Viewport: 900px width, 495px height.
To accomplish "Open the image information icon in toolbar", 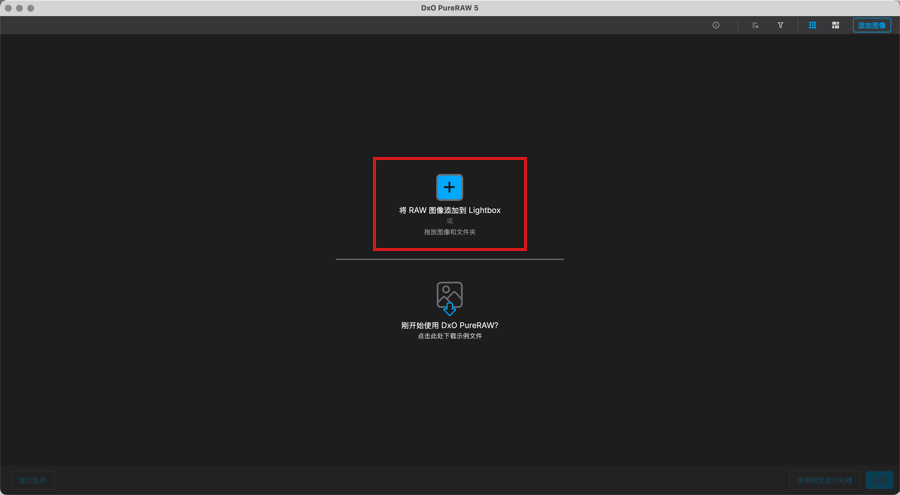I will click(716, 25).
